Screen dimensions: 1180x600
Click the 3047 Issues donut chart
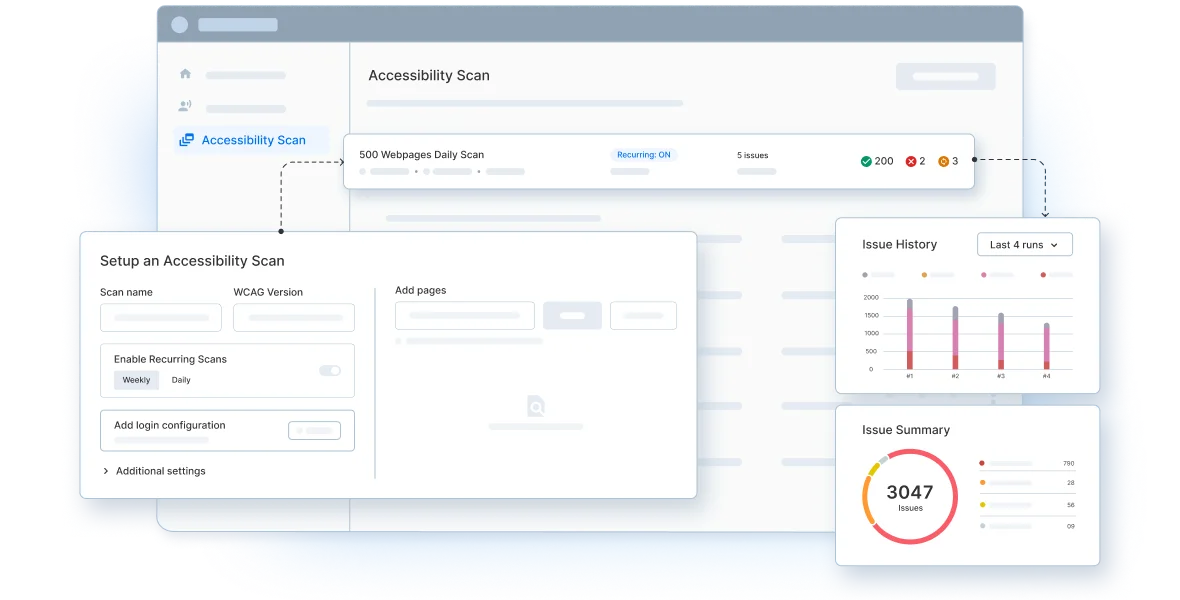pos(910,497)
